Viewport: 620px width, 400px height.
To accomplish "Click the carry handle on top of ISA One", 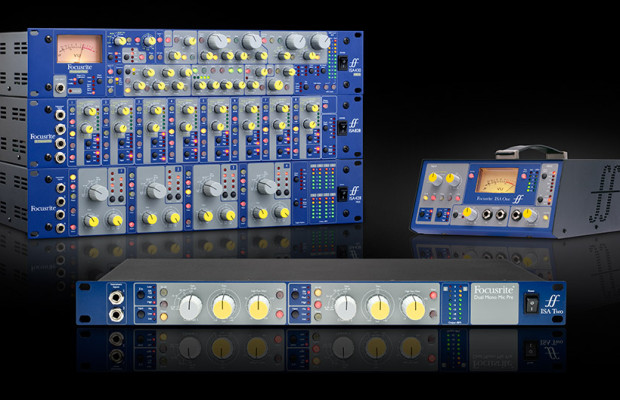I will point(531,152).
